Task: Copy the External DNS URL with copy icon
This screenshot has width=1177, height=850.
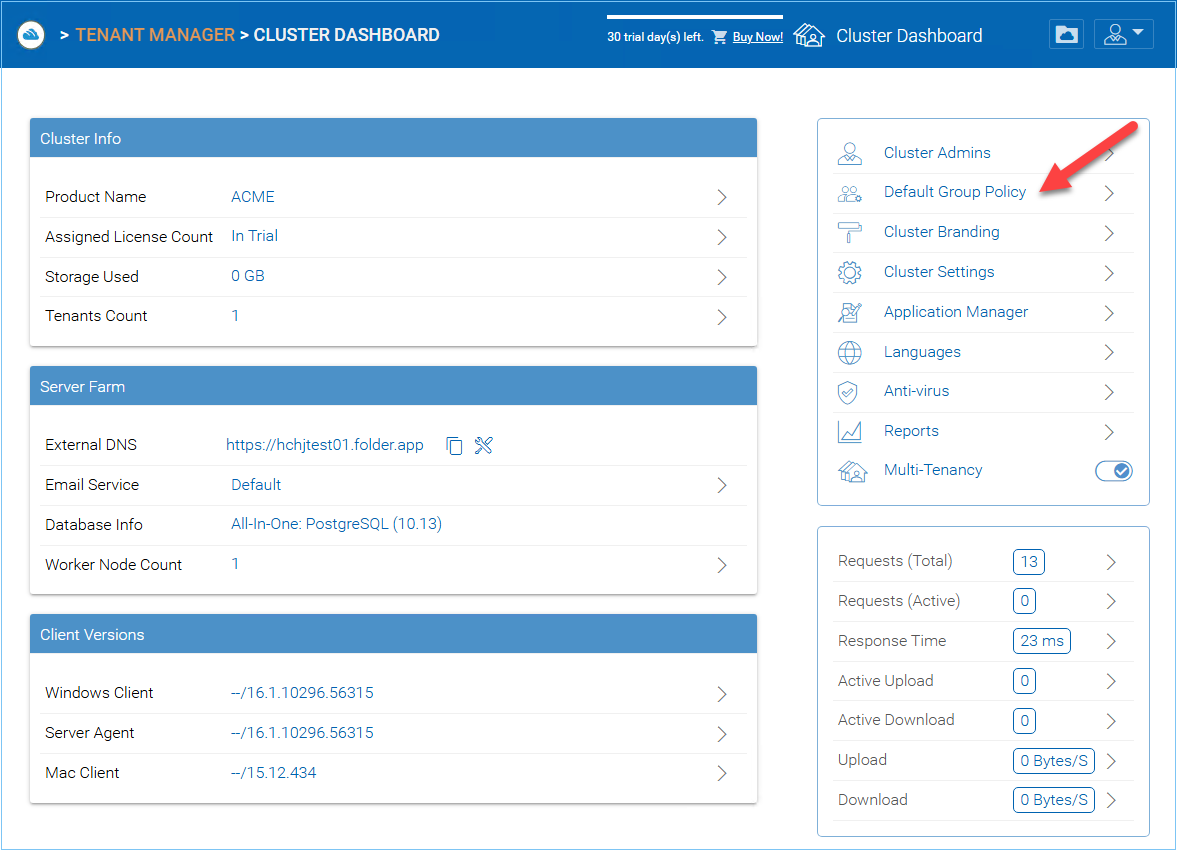Action: pyautogui.click(x=454, y=445)
